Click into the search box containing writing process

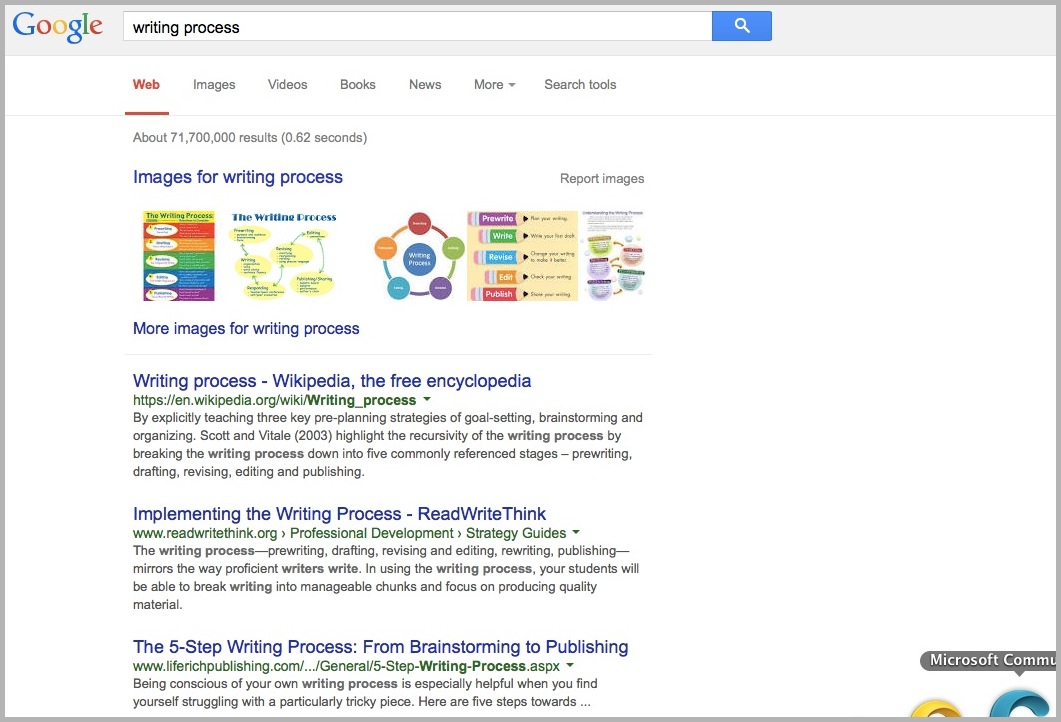415,27
